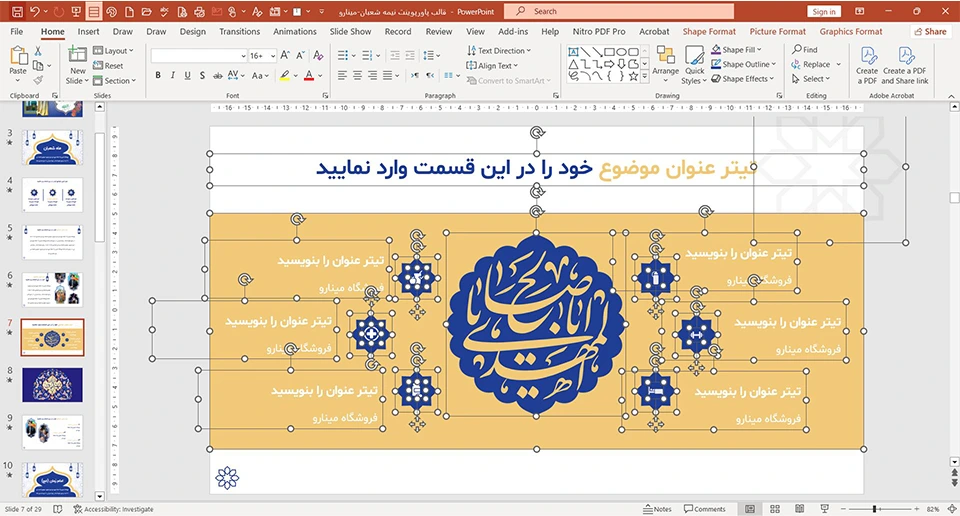Screen dimensions: 960x516
Task: Switch to Slide Sorter view in status bar
Action: (x=774, y=509)
